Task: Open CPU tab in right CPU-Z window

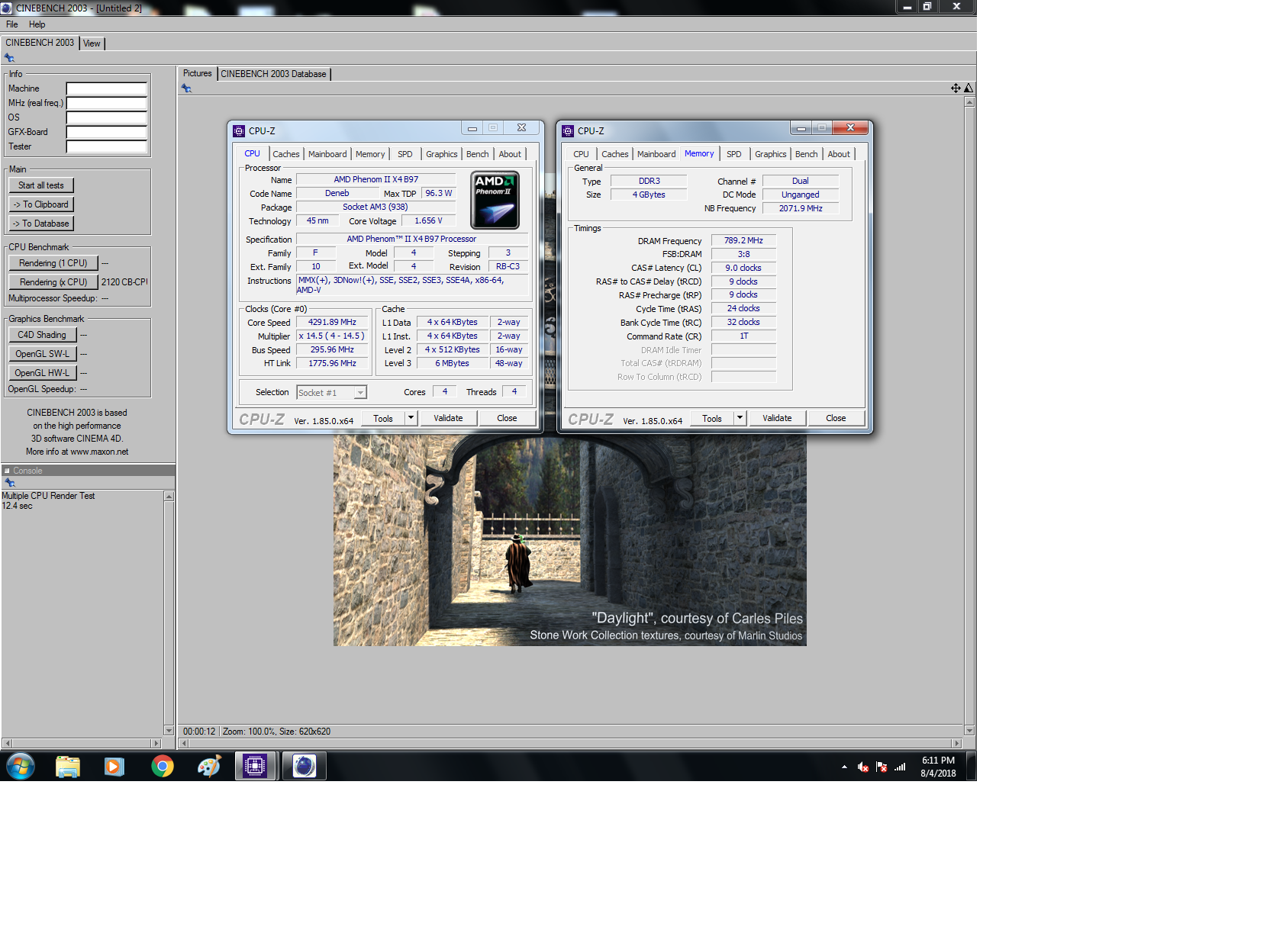Action: (581, 154)
